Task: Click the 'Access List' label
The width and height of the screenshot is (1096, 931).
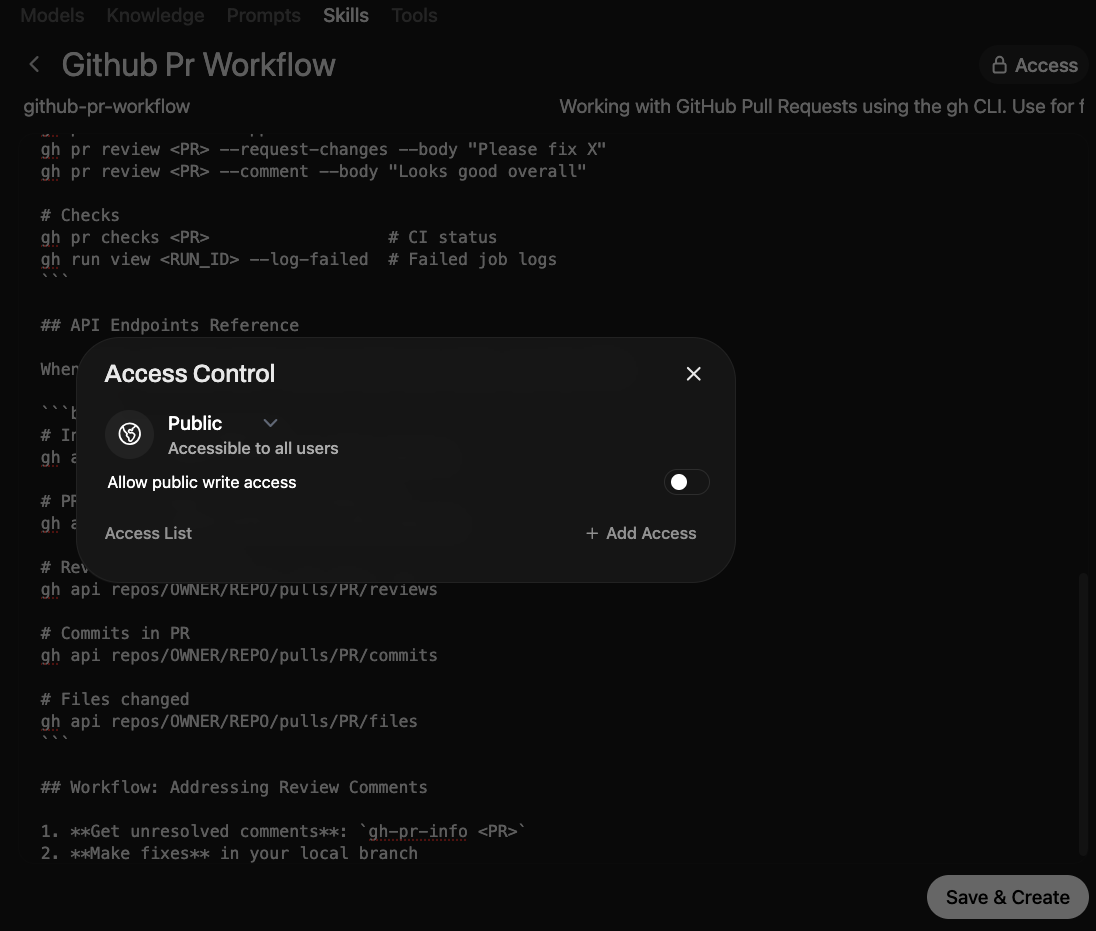Action: [x=148, y=533]
